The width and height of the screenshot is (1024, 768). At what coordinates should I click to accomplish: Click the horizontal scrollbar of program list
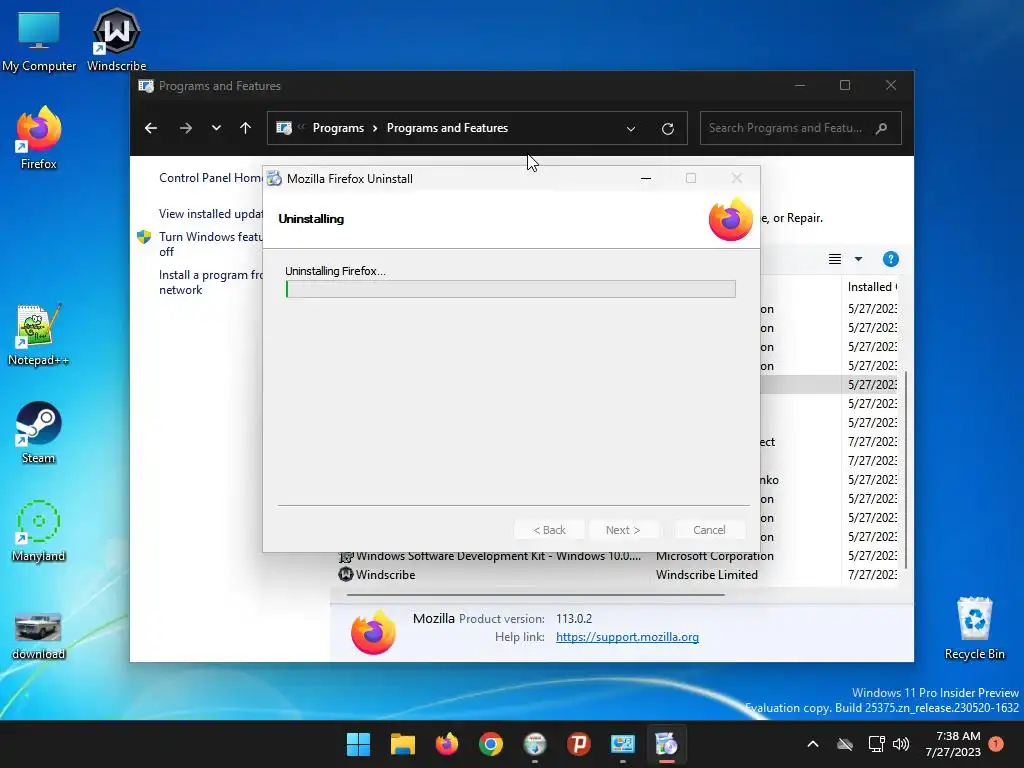(x=536, y=595)
